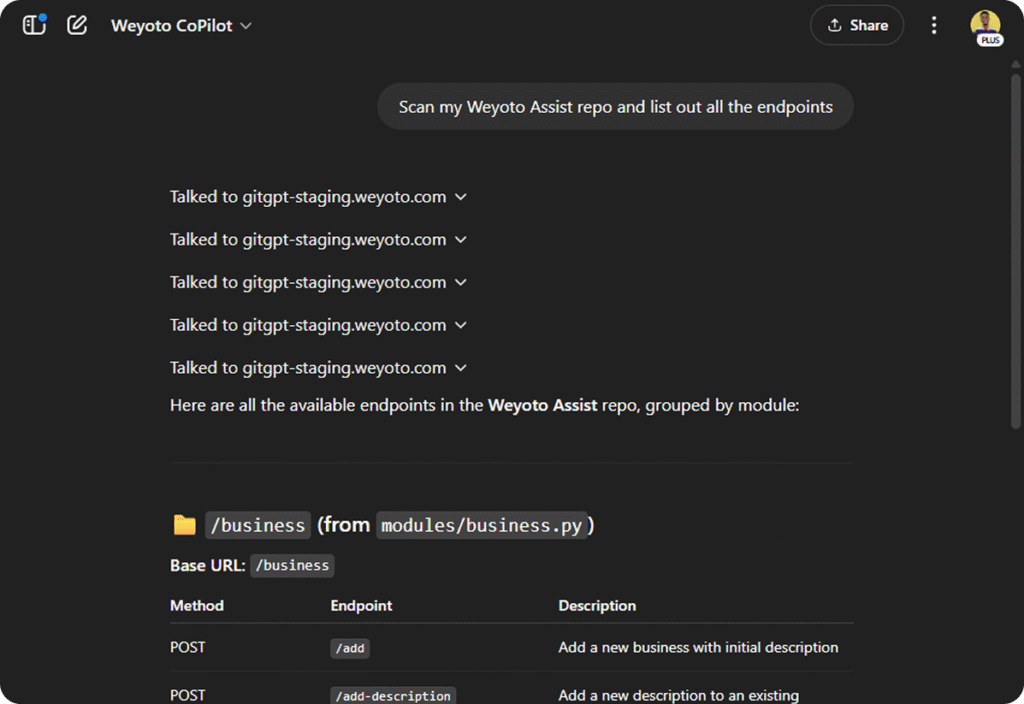Image resolution: width=1024 pixels, height=704 pixels.
Task: Expand the fifth 'Talked to gitgpt-staging.weyoto.com' entry
Action: click(x=318, y=368)
